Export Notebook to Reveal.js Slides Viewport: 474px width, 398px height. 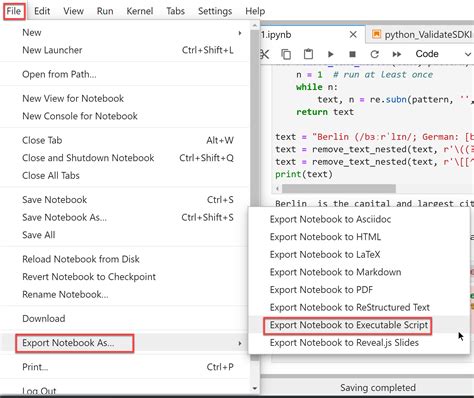(359, 343)
